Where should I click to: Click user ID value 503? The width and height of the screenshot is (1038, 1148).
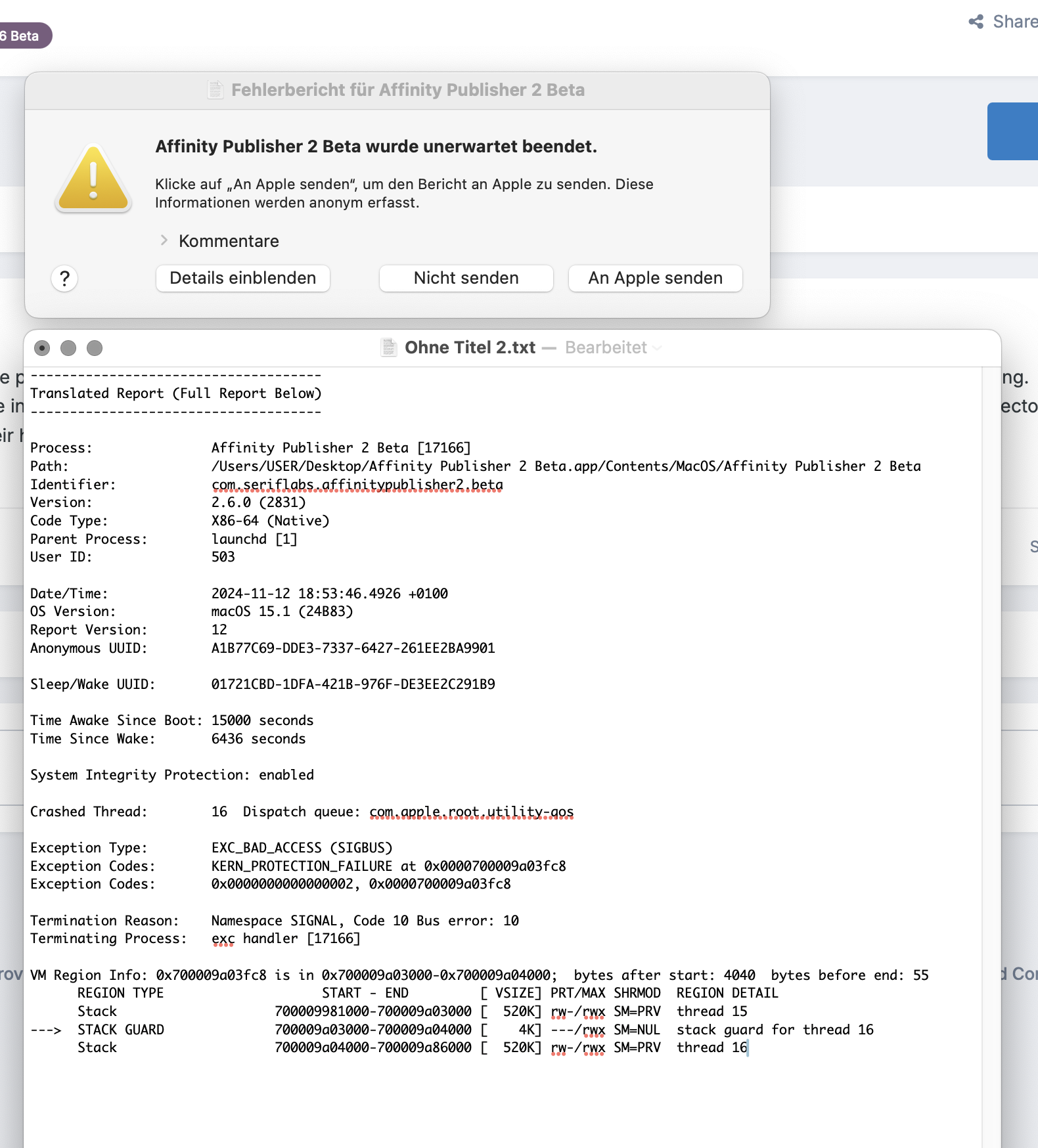point(223,556)
